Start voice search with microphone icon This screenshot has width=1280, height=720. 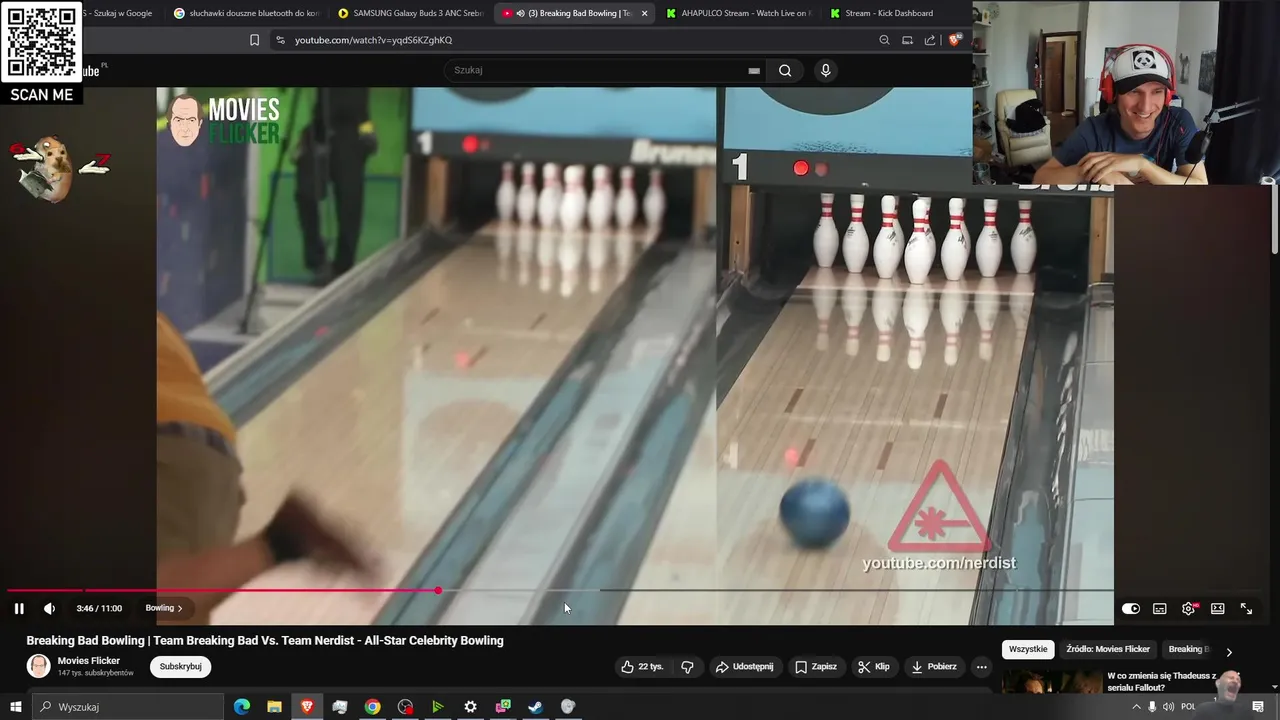tap(825, 70)
